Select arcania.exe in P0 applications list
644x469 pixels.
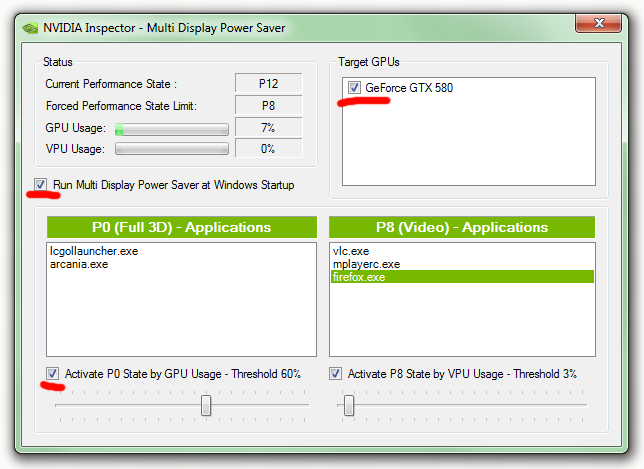(x=181, y=264)
